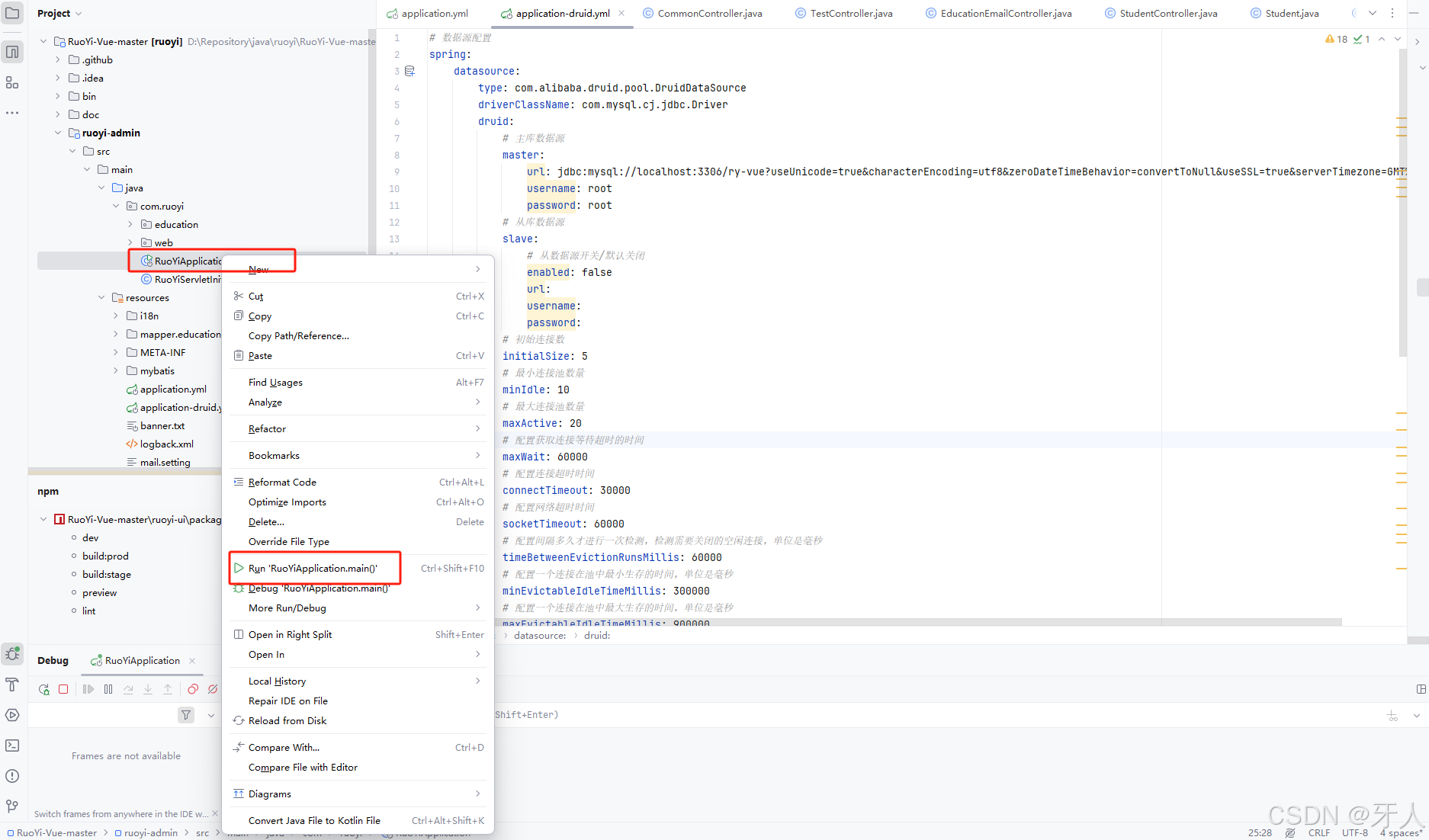Expand the .github folder
This screenshot has height=840, width=1429.
tap(57, 59)
